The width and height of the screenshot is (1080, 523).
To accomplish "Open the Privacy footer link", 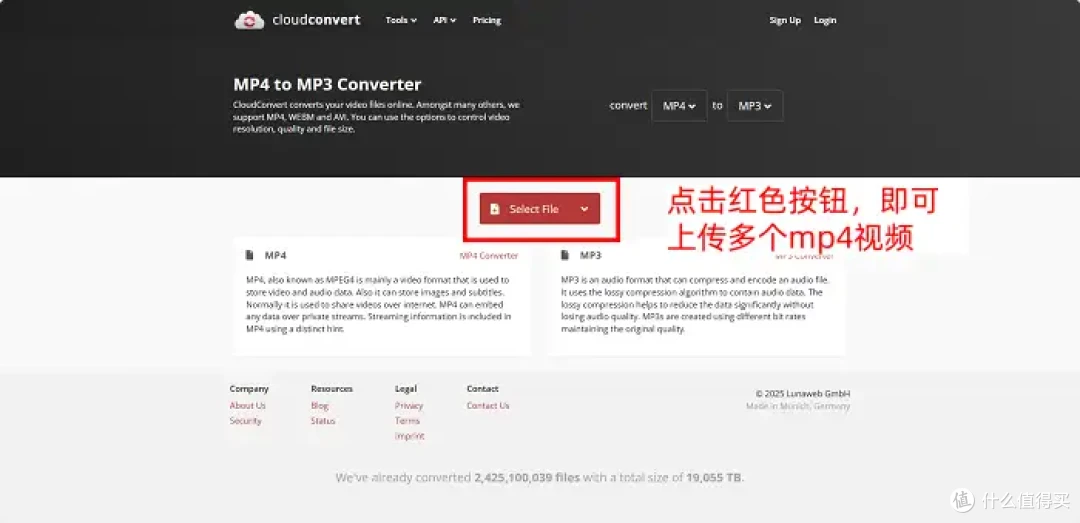I will 409,406.
